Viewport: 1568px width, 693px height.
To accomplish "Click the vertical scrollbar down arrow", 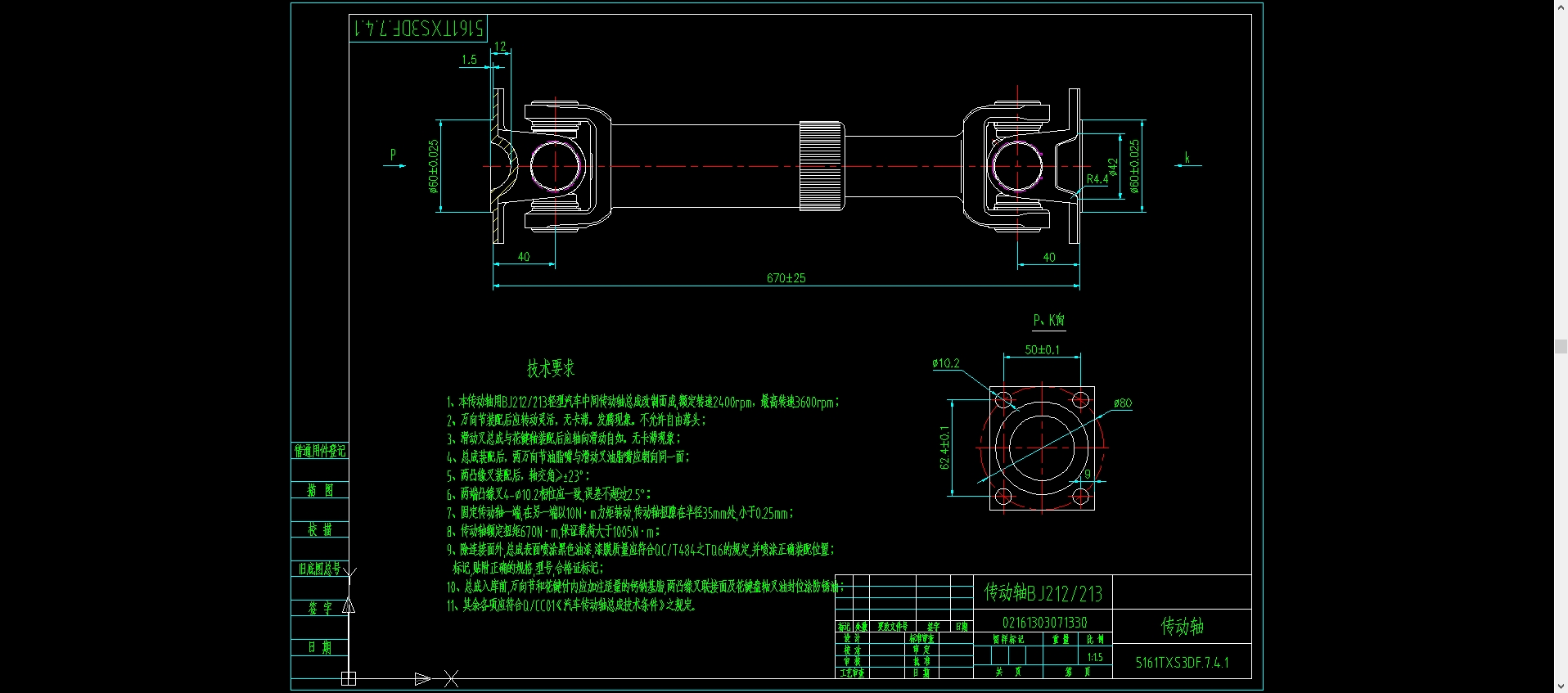I will coord(1561,686).
